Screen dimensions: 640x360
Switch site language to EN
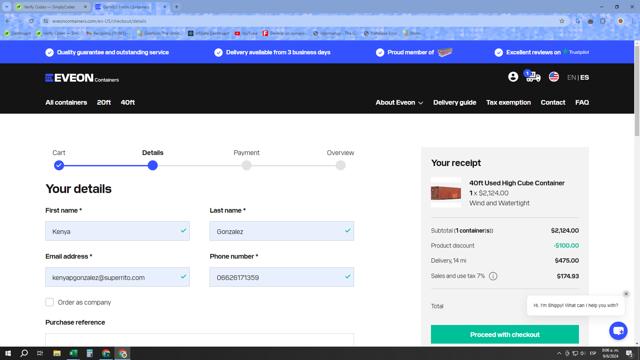(x=571, y=78)
